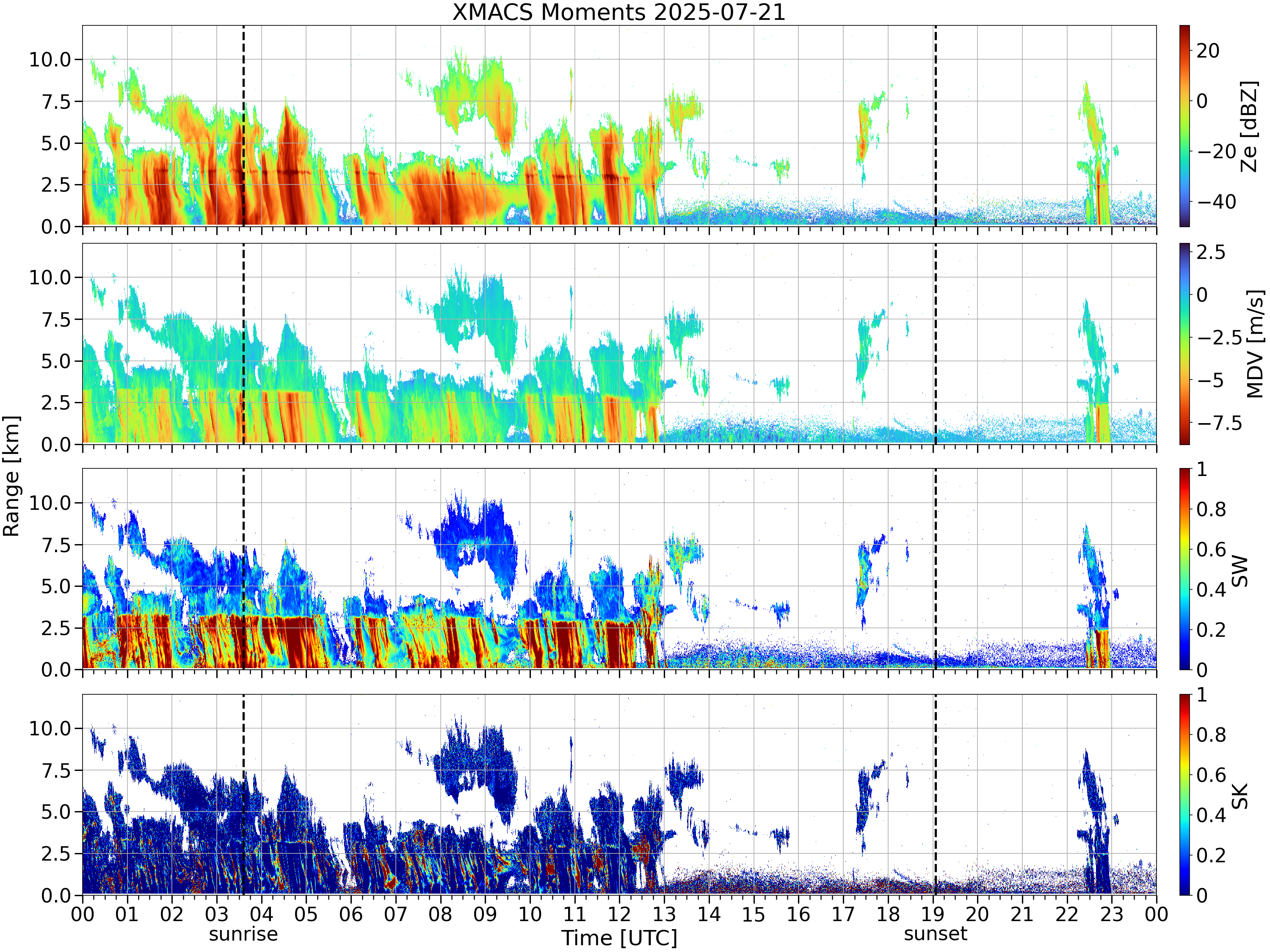The height and width of the screenshot is (952, 1270).
Task: Click the 10.0 range tick of MDV panel
Action: click(50, 277)
